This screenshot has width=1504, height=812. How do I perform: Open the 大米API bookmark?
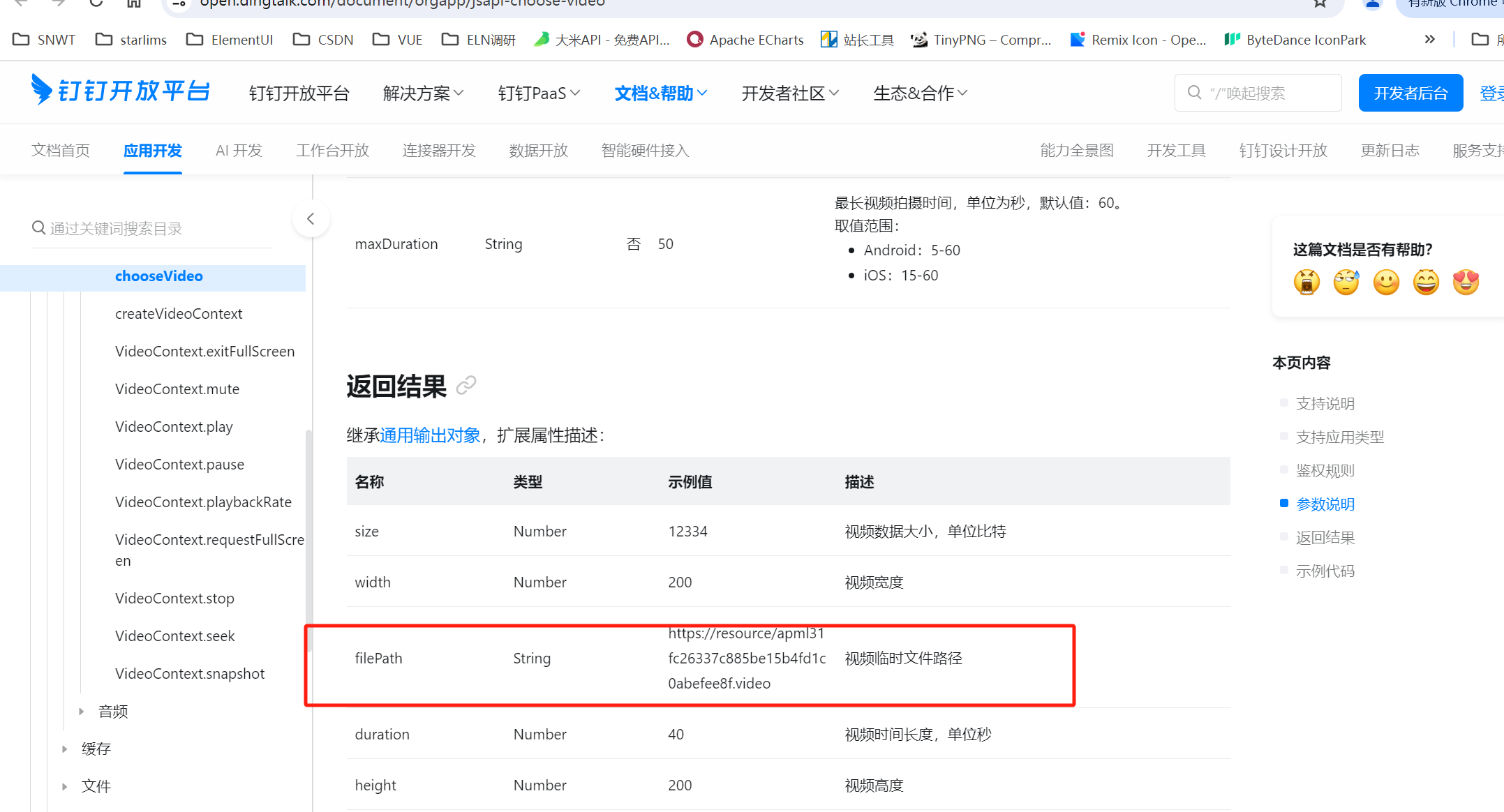[602, 40]
